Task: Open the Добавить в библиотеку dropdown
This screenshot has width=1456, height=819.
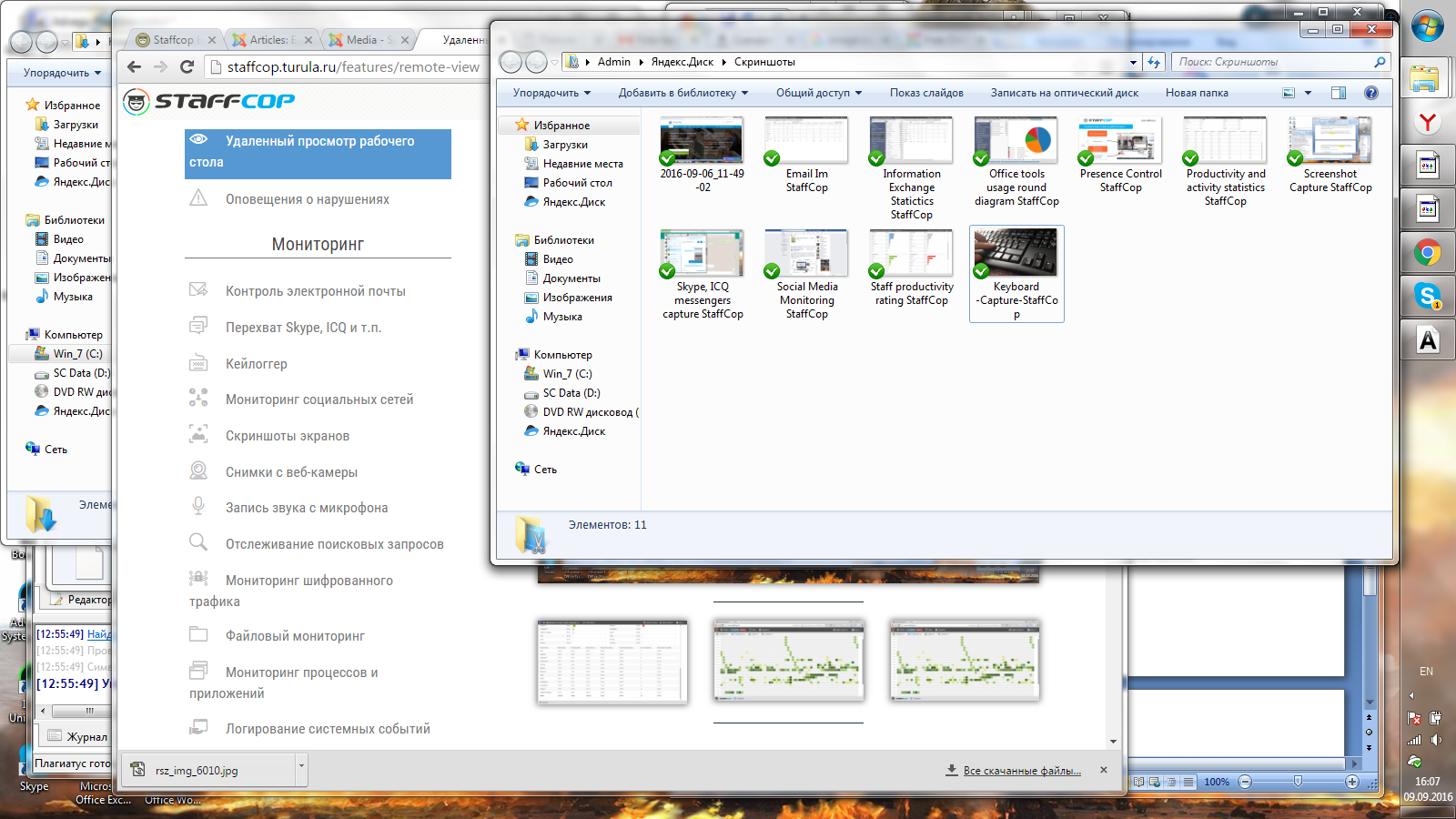Action: pyautogui.click(x=683, y=93)
